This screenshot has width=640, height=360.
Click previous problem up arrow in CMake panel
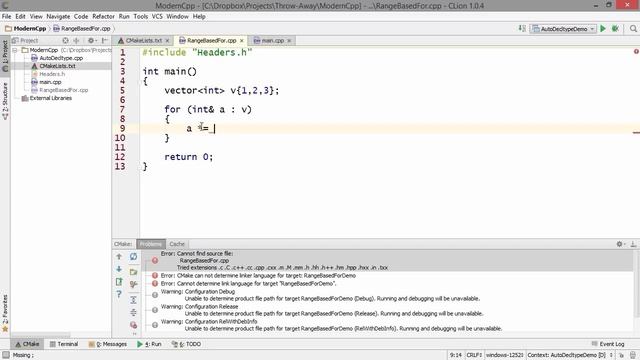pyautogui.click(x=119, y=257)
